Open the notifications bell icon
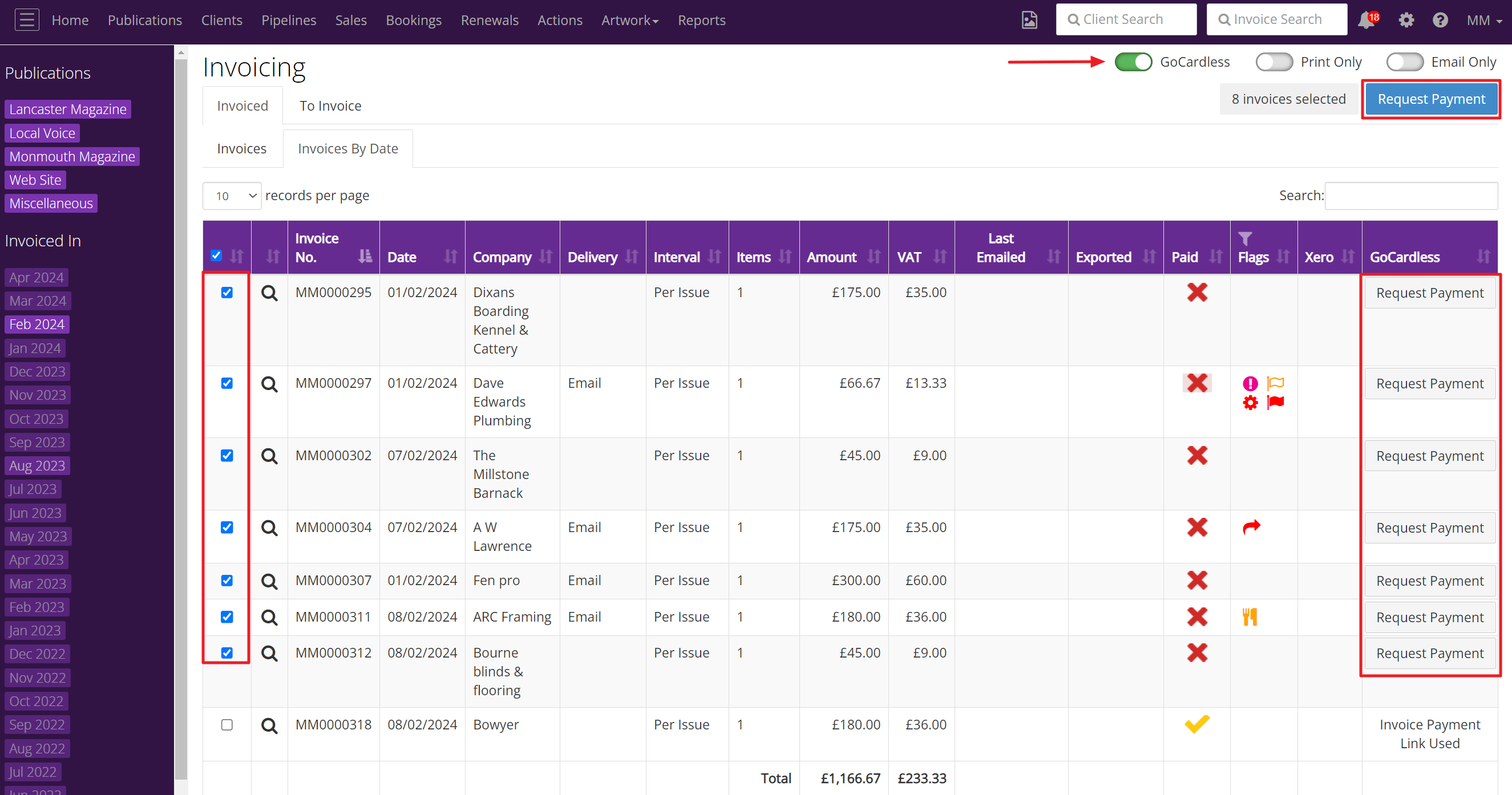 click(1367, 21)
